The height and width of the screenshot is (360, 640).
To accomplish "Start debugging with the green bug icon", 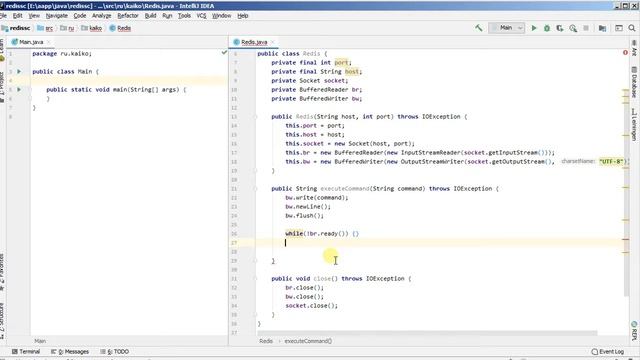I will click(x=547, y=28).
